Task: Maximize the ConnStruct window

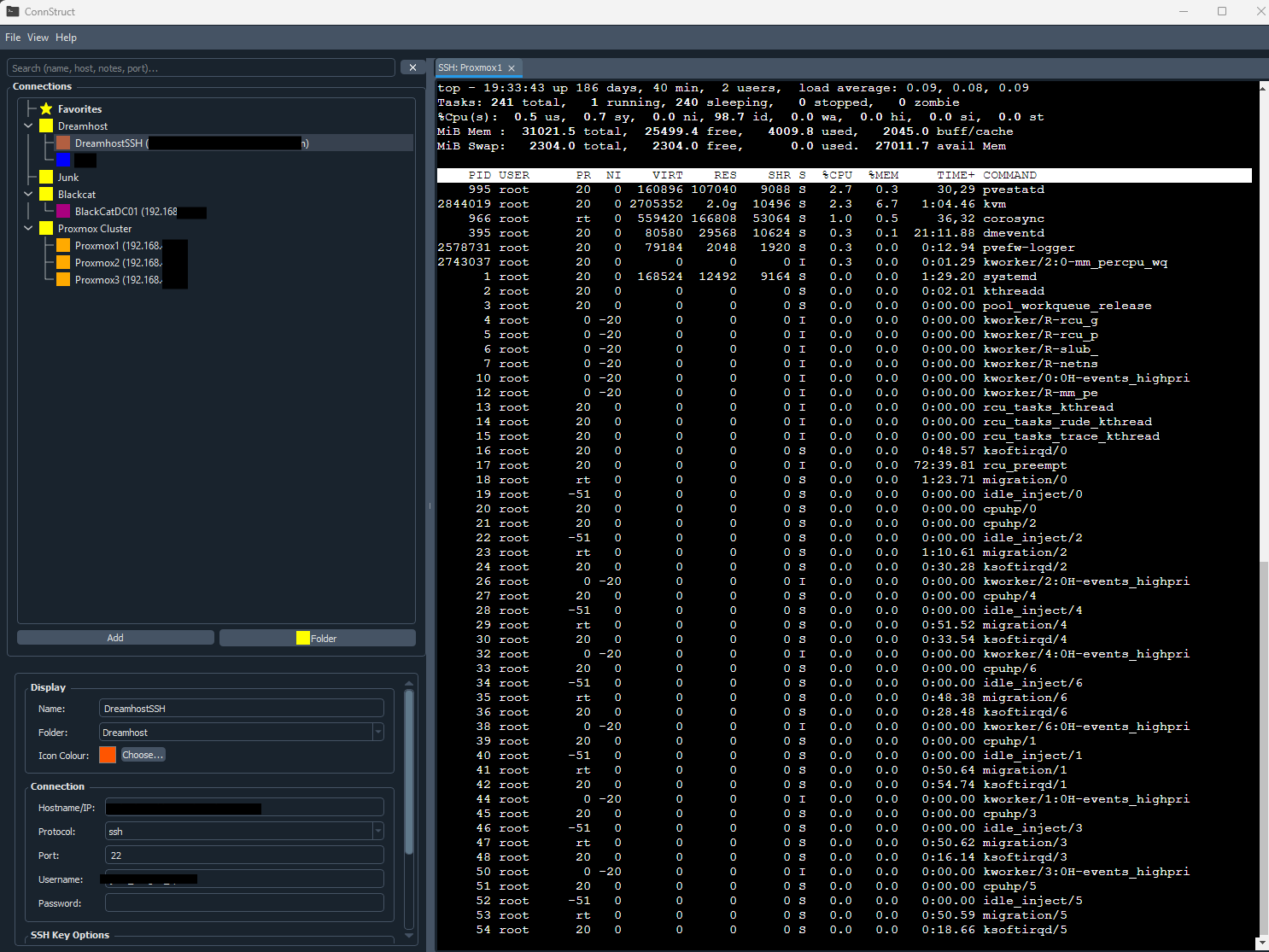Action: (1222, 11)
